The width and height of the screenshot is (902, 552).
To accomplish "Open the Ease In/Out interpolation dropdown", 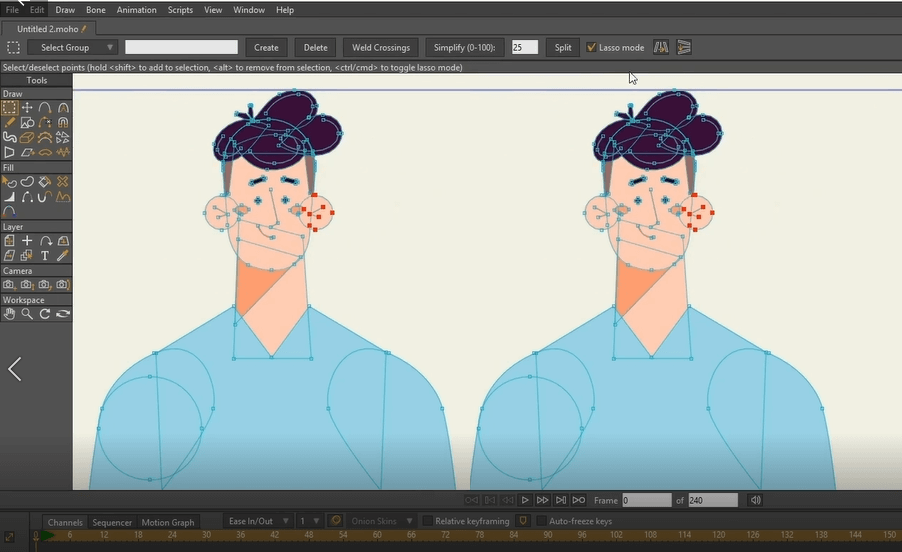I will click(x=257, y=521).
